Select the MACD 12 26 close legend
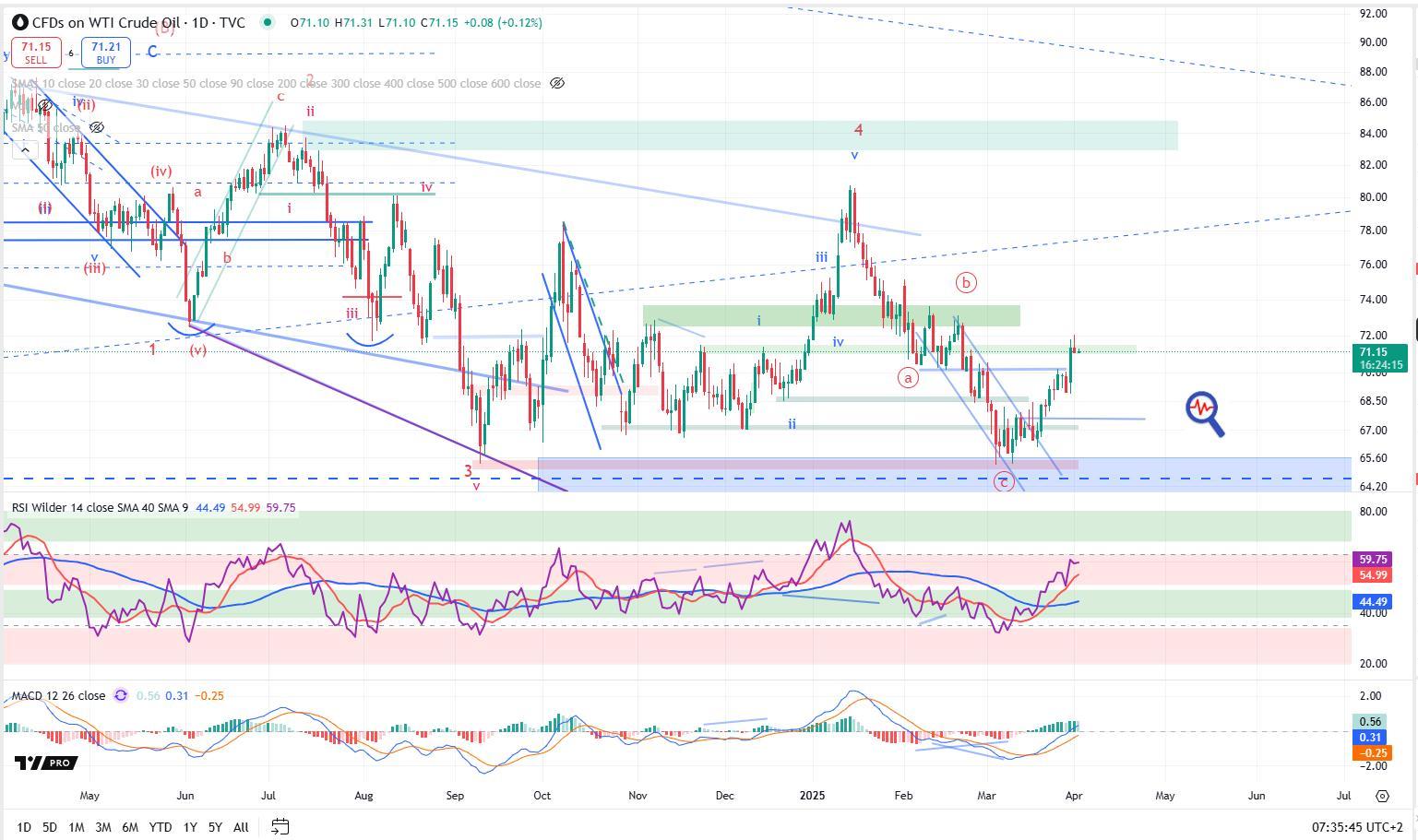The width and height of the screenshot is (1418, 840). (x=57, y=695)
